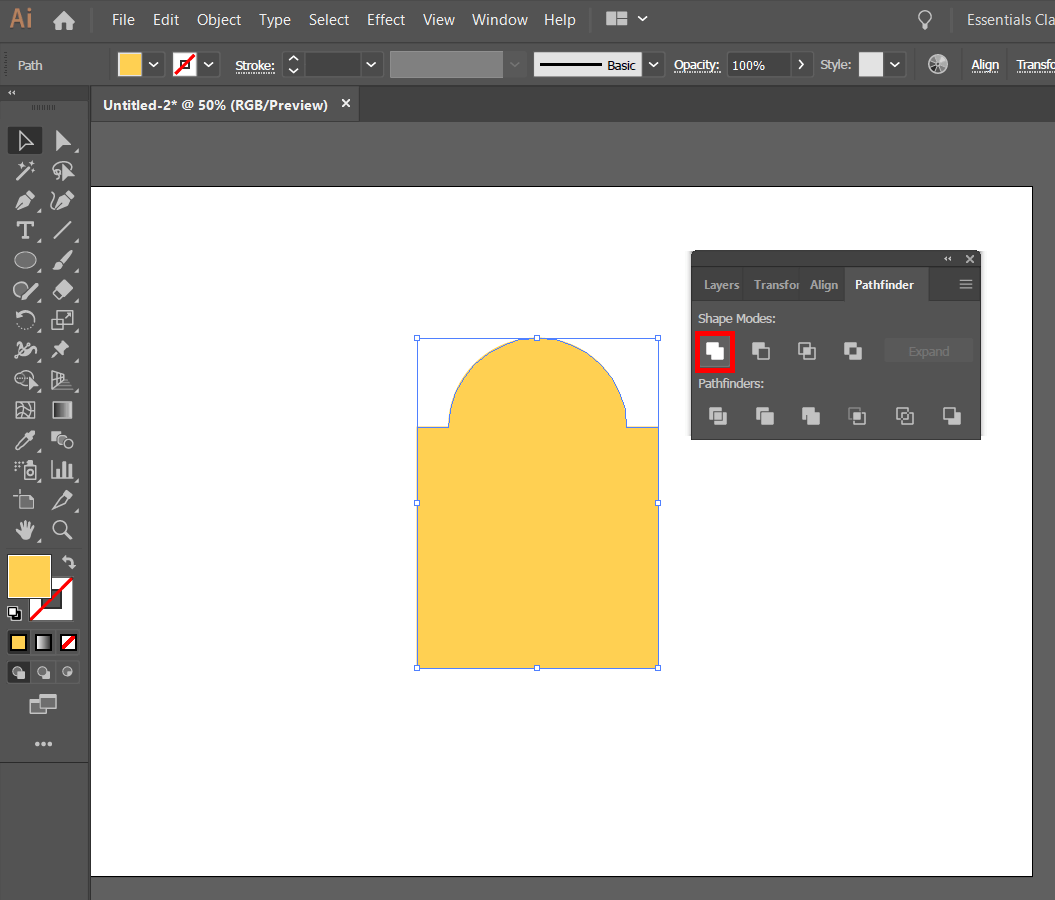The width and height of the screenshot is (1055, 900).
Task: Pick the Eyedropper tool
Action: point(25,440)
